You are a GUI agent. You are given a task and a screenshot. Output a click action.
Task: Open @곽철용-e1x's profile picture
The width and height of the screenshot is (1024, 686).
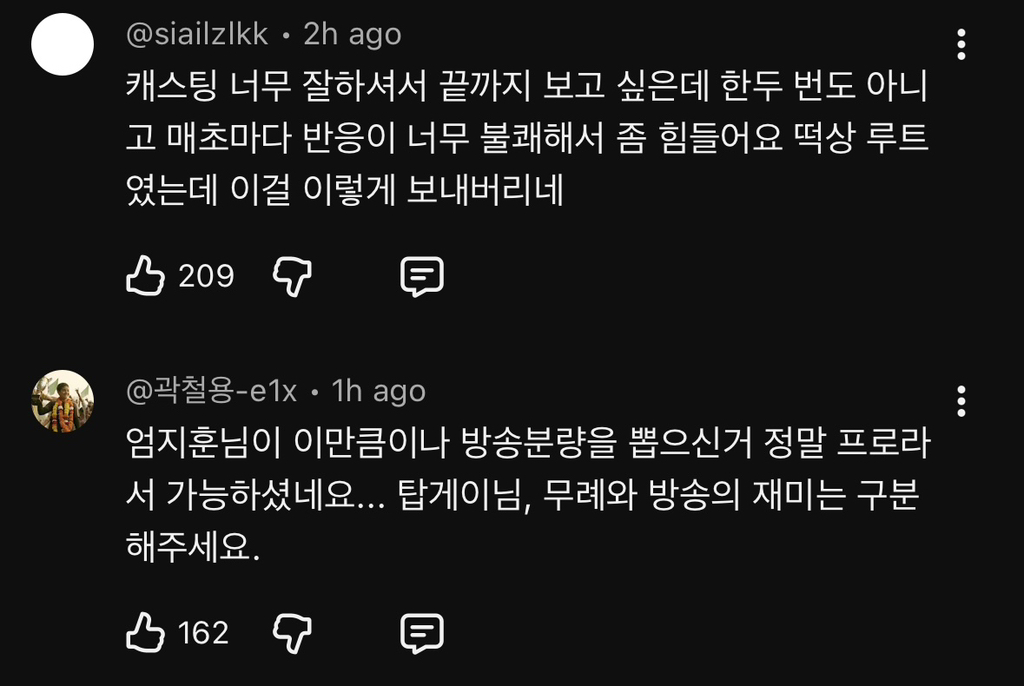[x=61, y=400]
